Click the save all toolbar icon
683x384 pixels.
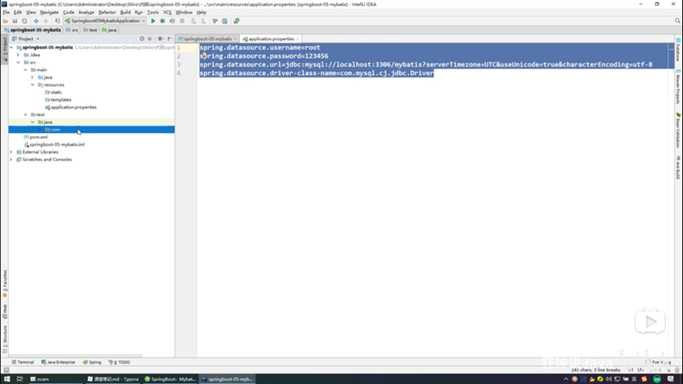click(x=15, y=21)
